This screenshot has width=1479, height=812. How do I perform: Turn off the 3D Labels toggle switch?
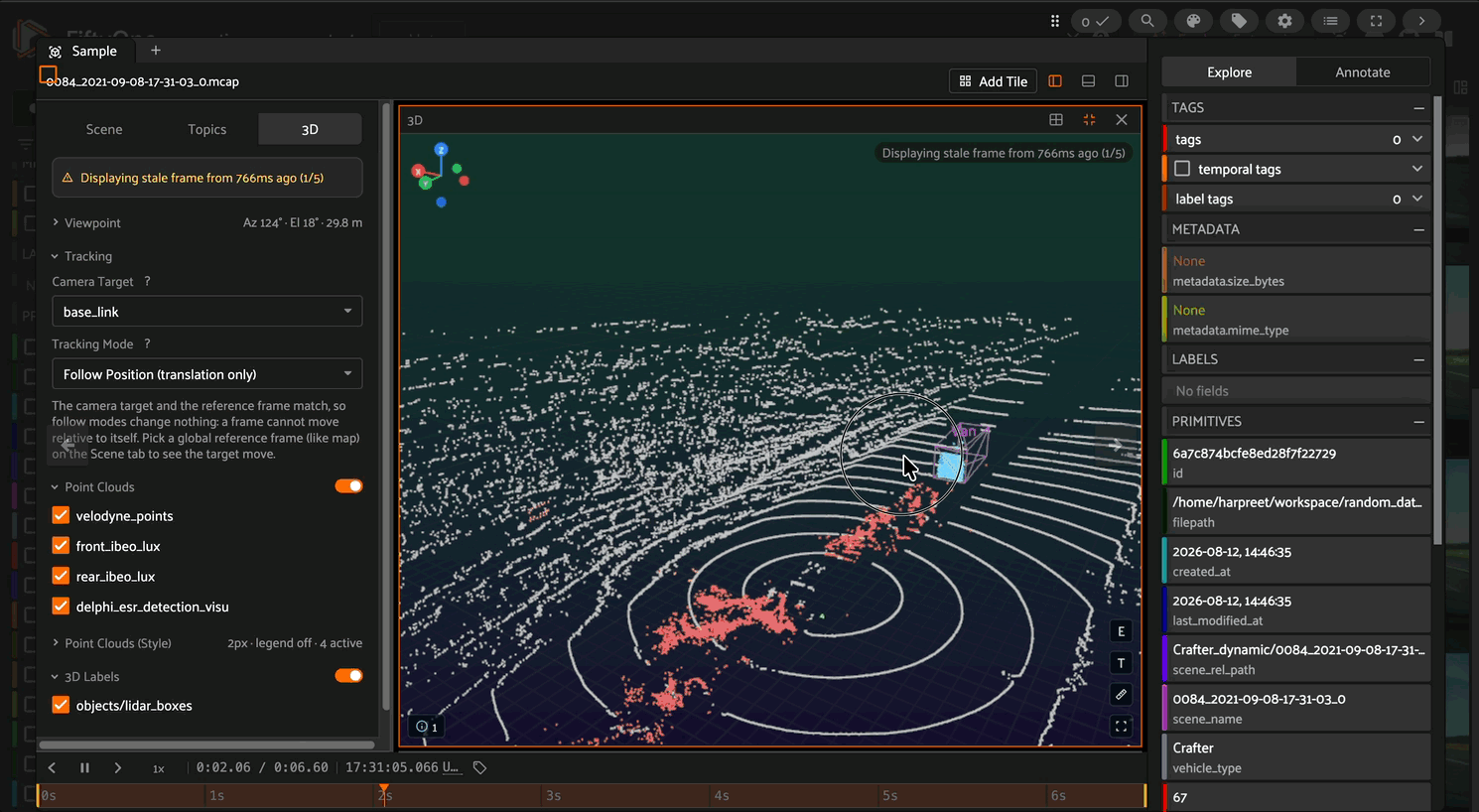coord(348,676)
